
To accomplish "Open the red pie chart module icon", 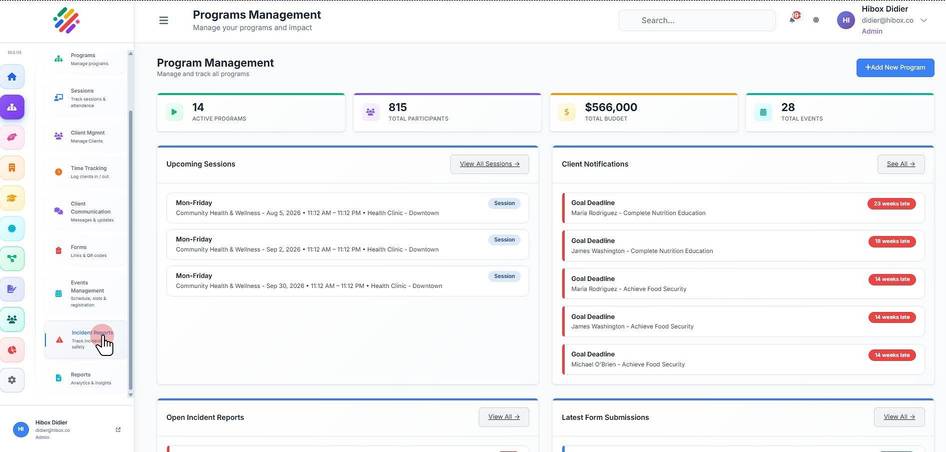I will click(x=12, y=350).
